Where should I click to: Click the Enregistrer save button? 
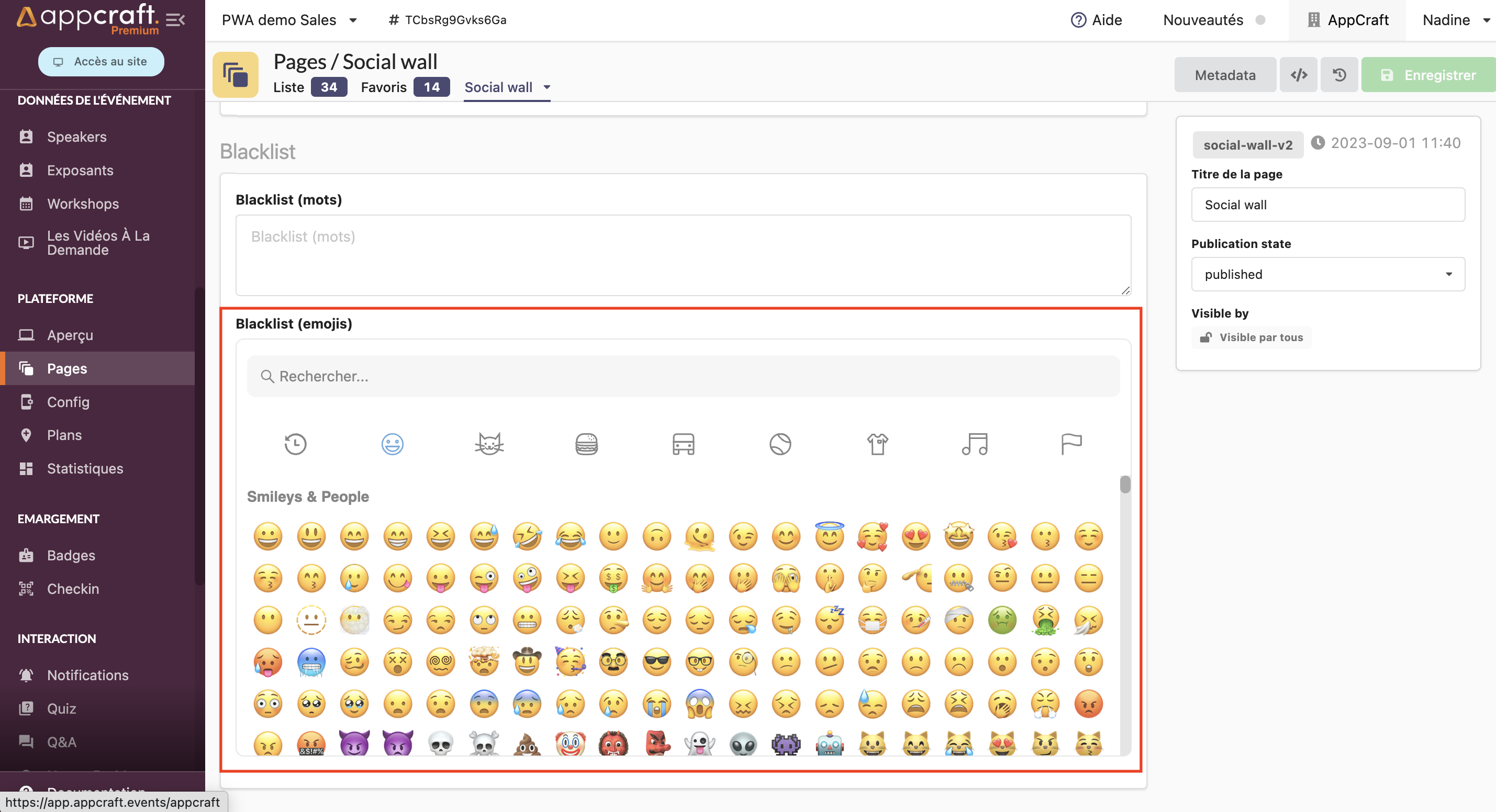(x=1428, y=75)
